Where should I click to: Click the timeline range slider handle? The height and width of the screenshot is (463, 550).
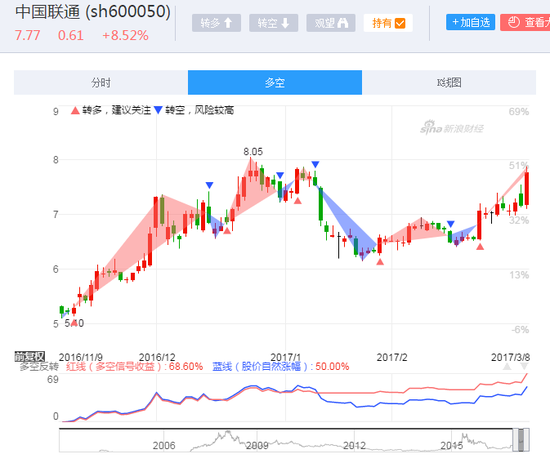(521, 440)
